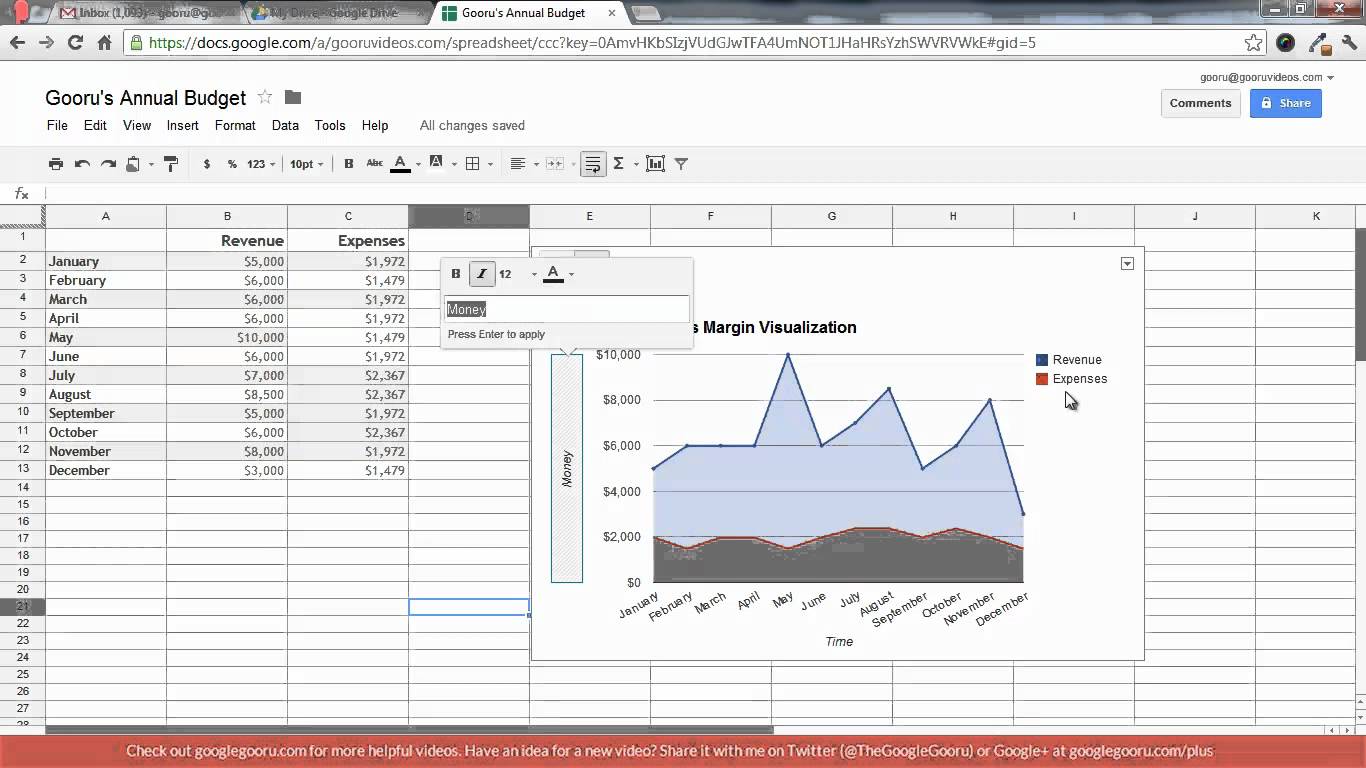Image resolution: width=1366 pixels, height=768 pixels.
Task: Open the chart options dropdown arrow
Action: tap(1127, 263)
